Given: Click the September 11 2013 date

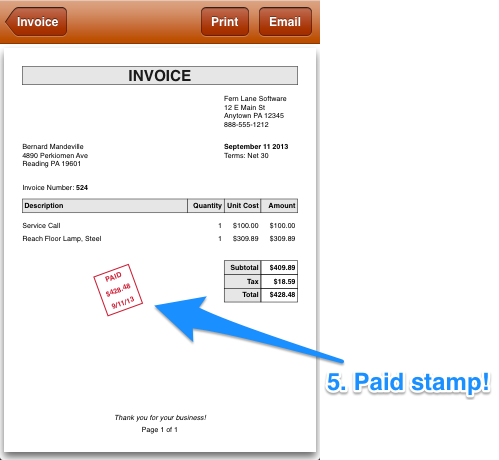Looking at the screenshot, I should coord(256,147).
